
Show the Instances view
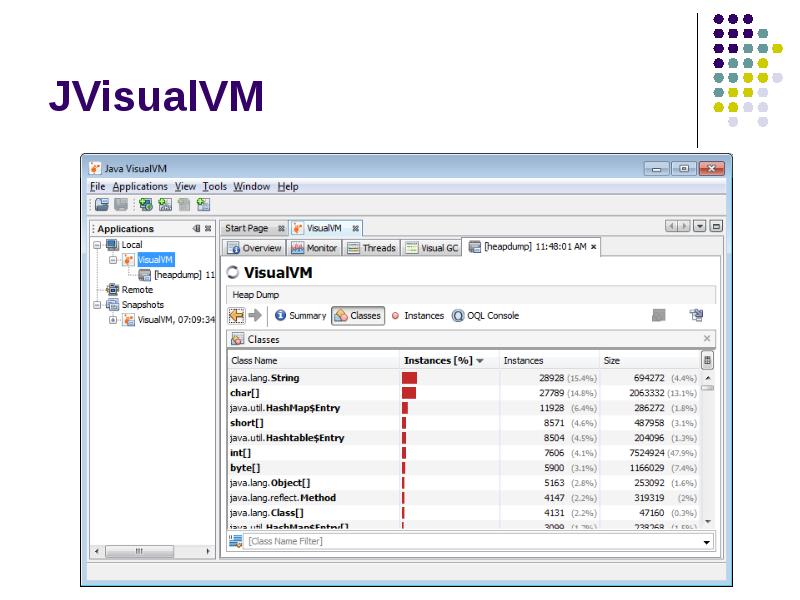point(418,316)
